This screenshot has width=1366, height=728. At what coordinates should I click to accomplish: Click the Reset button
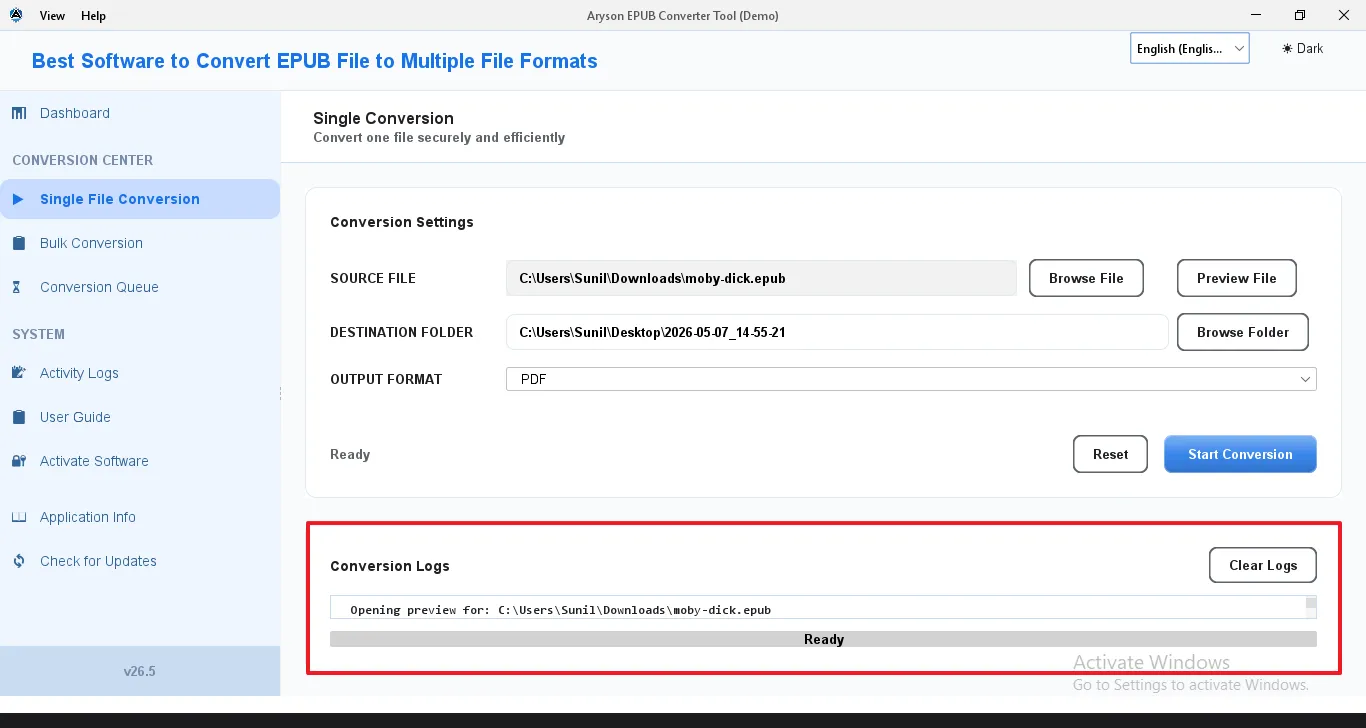[1110, 454]
